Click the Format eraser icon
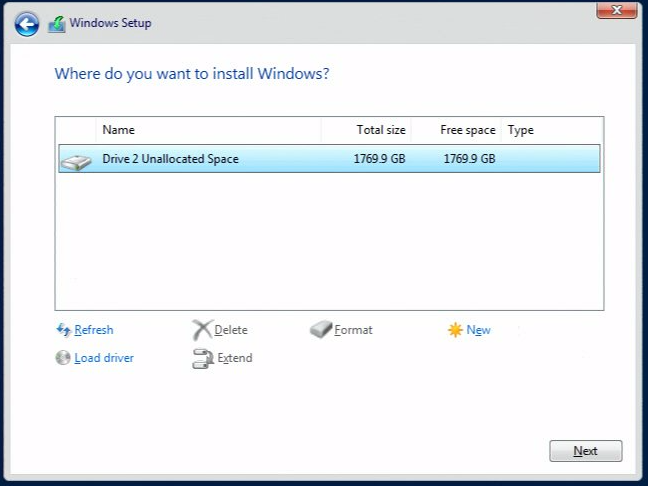This screenshot has width=648, height=486. coord(321,329)
